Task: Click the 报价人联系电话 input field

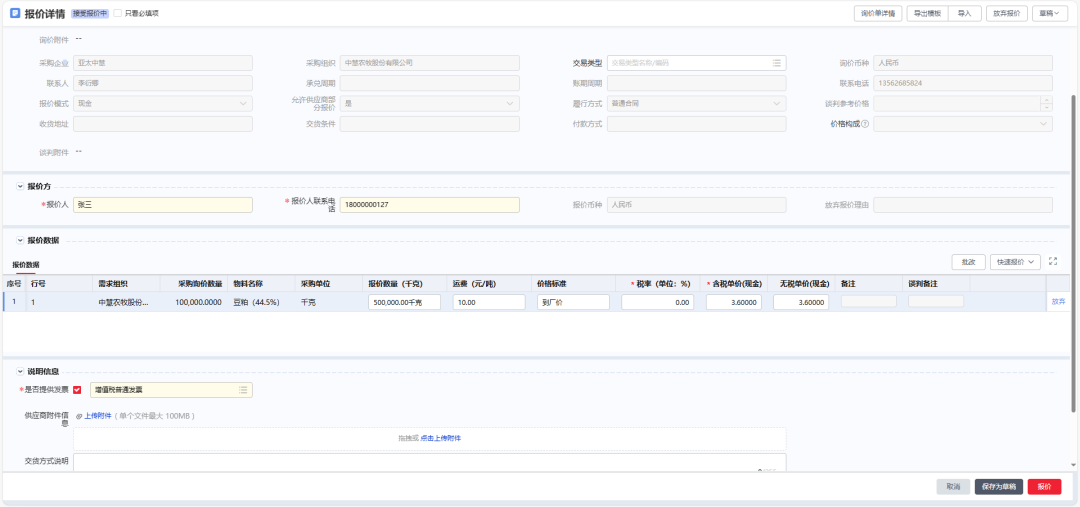Action: click(430, 205)
